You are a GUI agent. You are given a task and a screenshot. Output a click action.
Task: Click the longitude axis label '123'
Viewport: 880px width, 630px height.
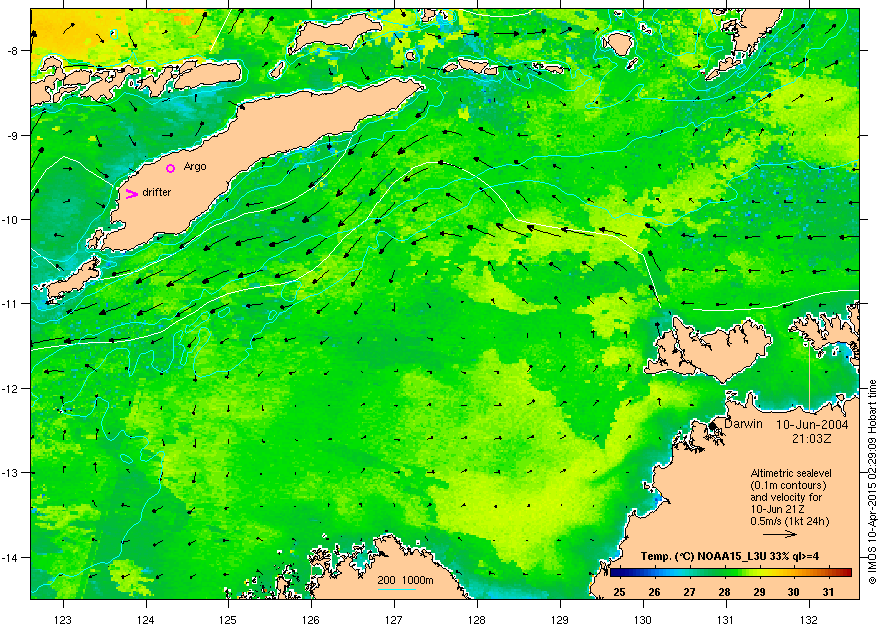[63, 620]
